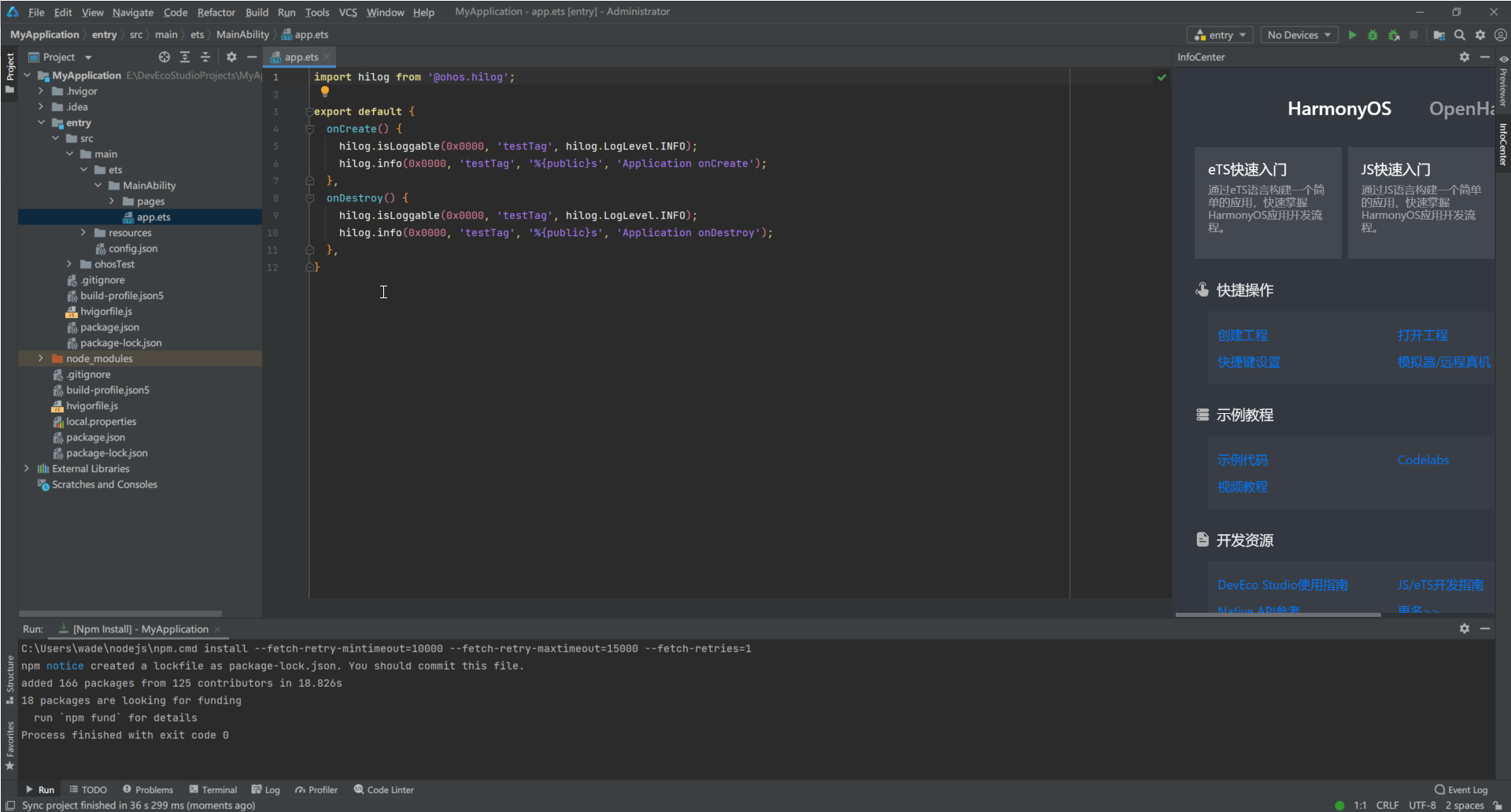The image size is (1511, 812).
Task: Open IDE settings gear in main toolbar
Action: 1480,35
